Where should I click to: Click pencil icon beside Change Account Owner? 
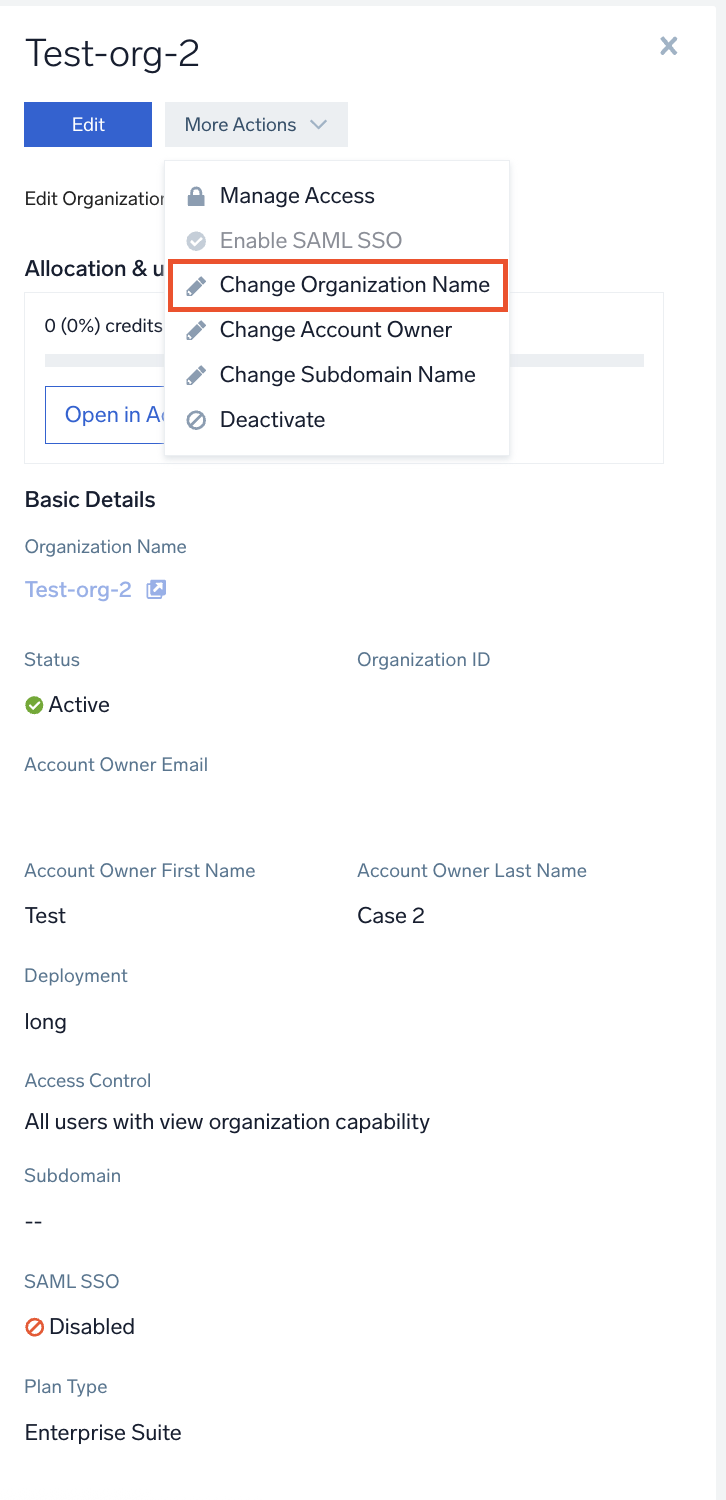(197, 331)
